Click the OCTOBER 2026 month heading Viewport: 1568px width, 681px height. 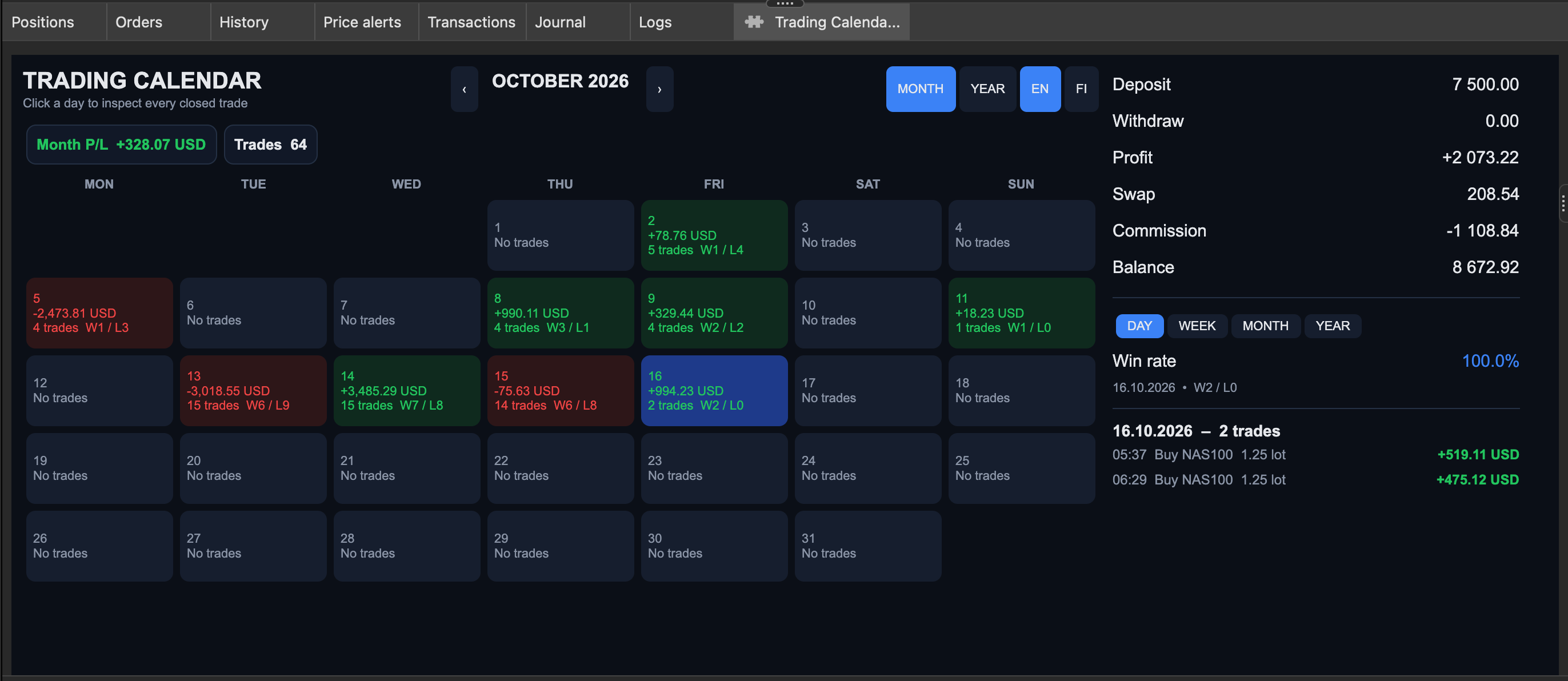coord(560,81)
